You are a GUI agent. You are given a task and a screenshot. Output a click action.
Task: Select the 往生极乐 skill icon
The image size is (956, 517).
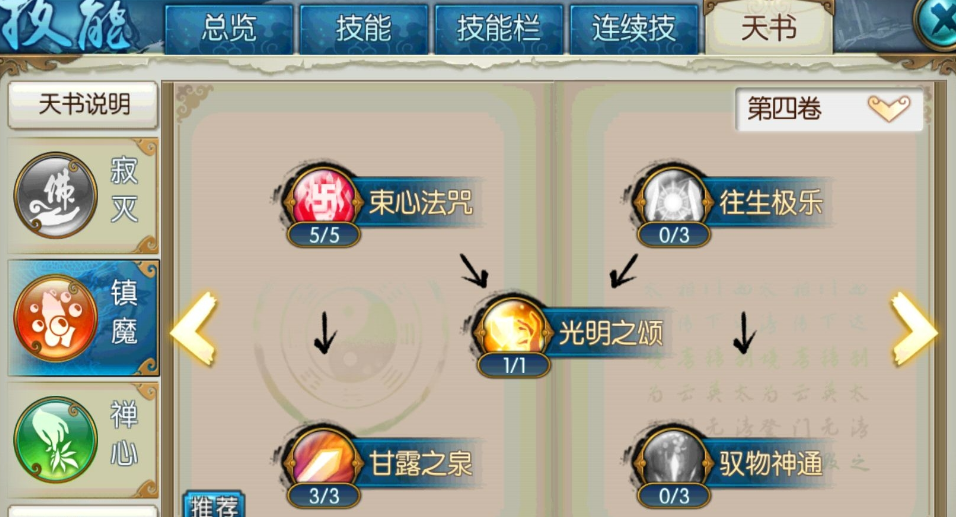(673, 199)
